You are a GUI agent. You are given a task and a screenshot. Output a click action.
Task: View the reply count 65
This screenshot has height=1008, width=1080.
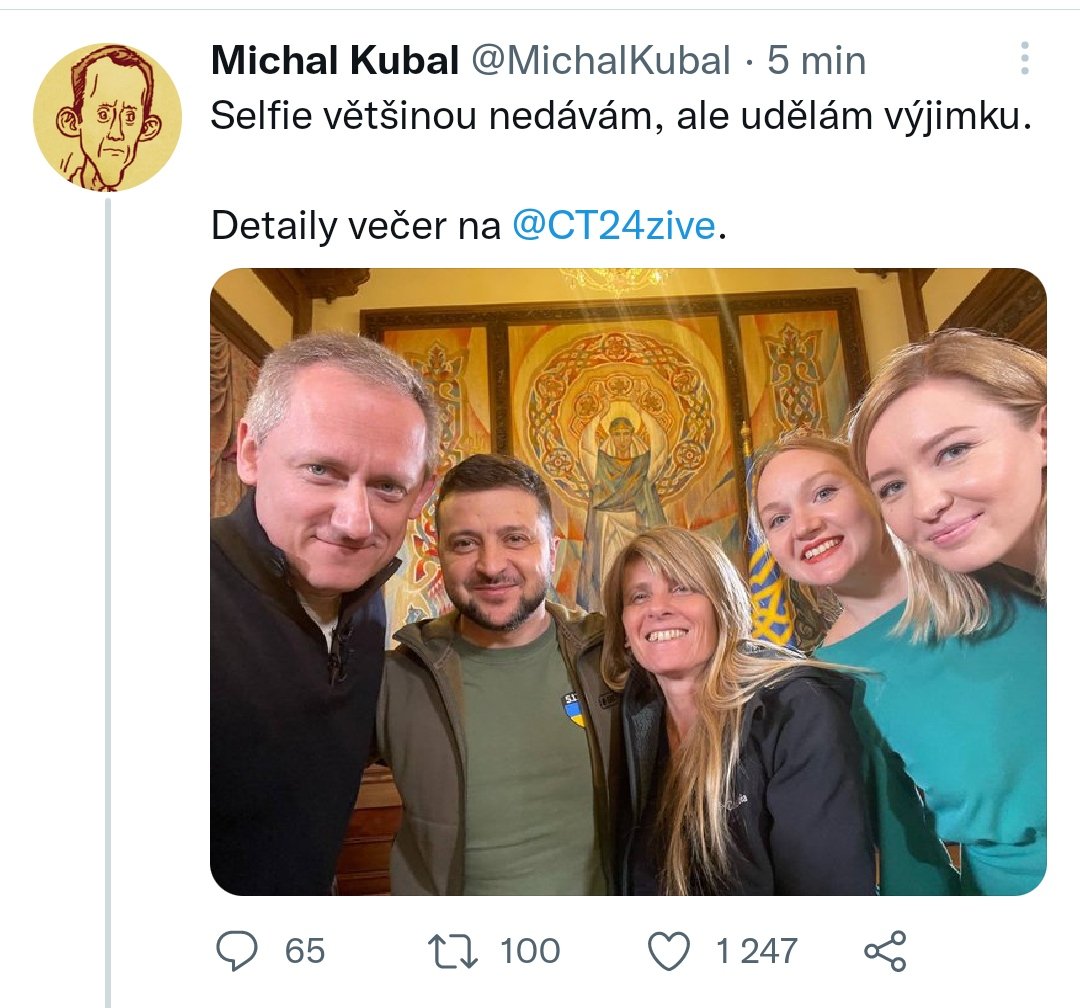pos(305,951)
